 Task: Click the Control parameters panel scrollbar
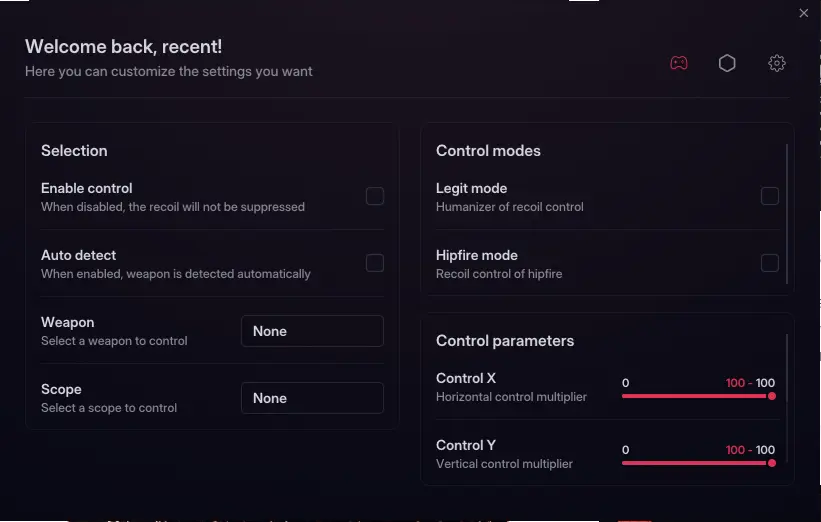[x=788, y=398]
